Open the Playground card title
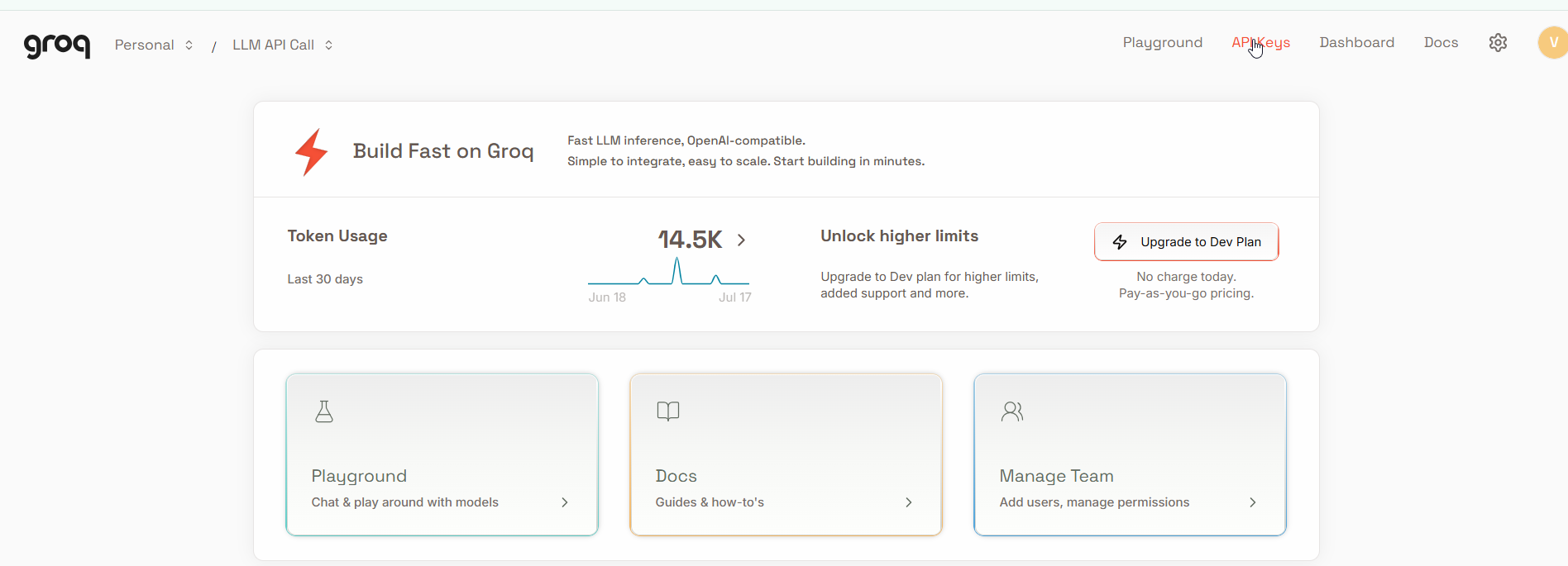1568x566 pixels. 359,476
